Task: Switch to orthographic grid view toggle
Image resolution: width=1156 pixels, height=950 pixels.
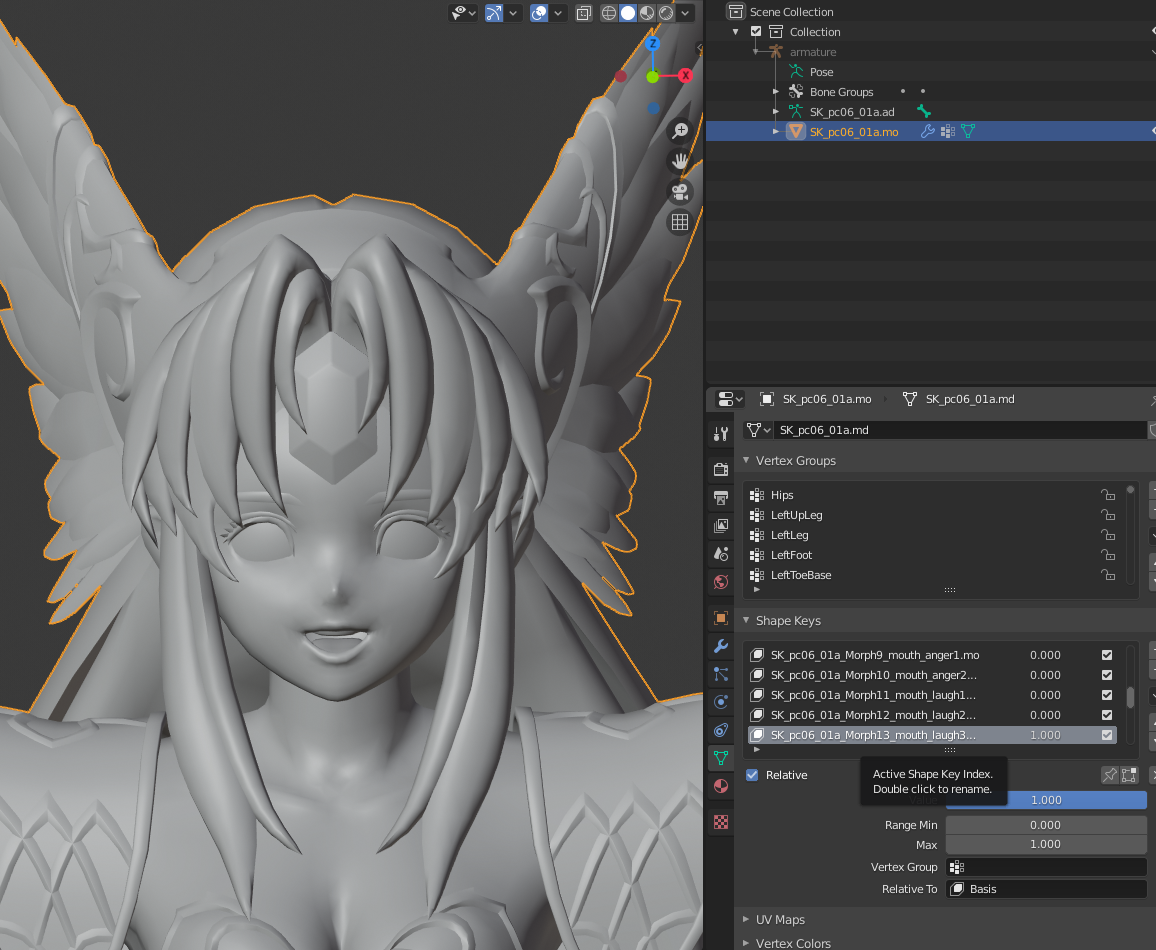Action: click(x=680, y=222)
